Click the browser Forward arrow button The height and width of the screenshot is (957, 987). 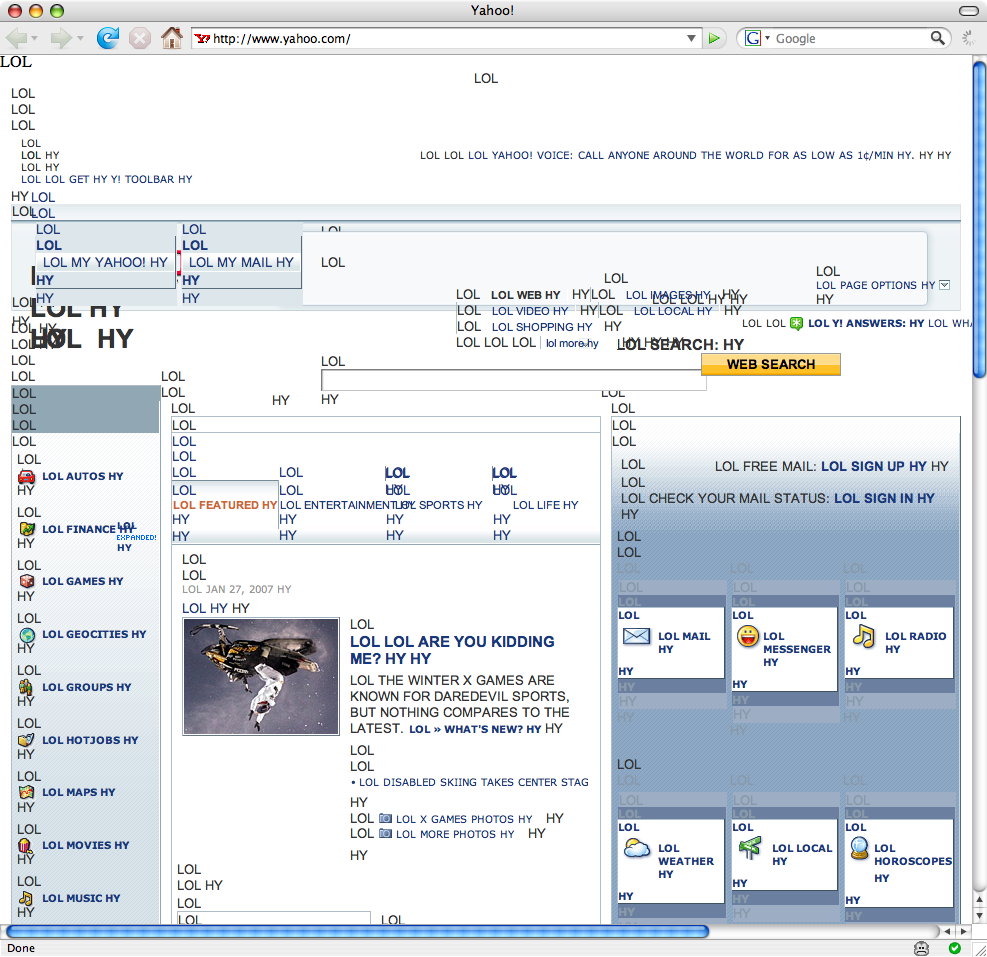coord(60,38)
